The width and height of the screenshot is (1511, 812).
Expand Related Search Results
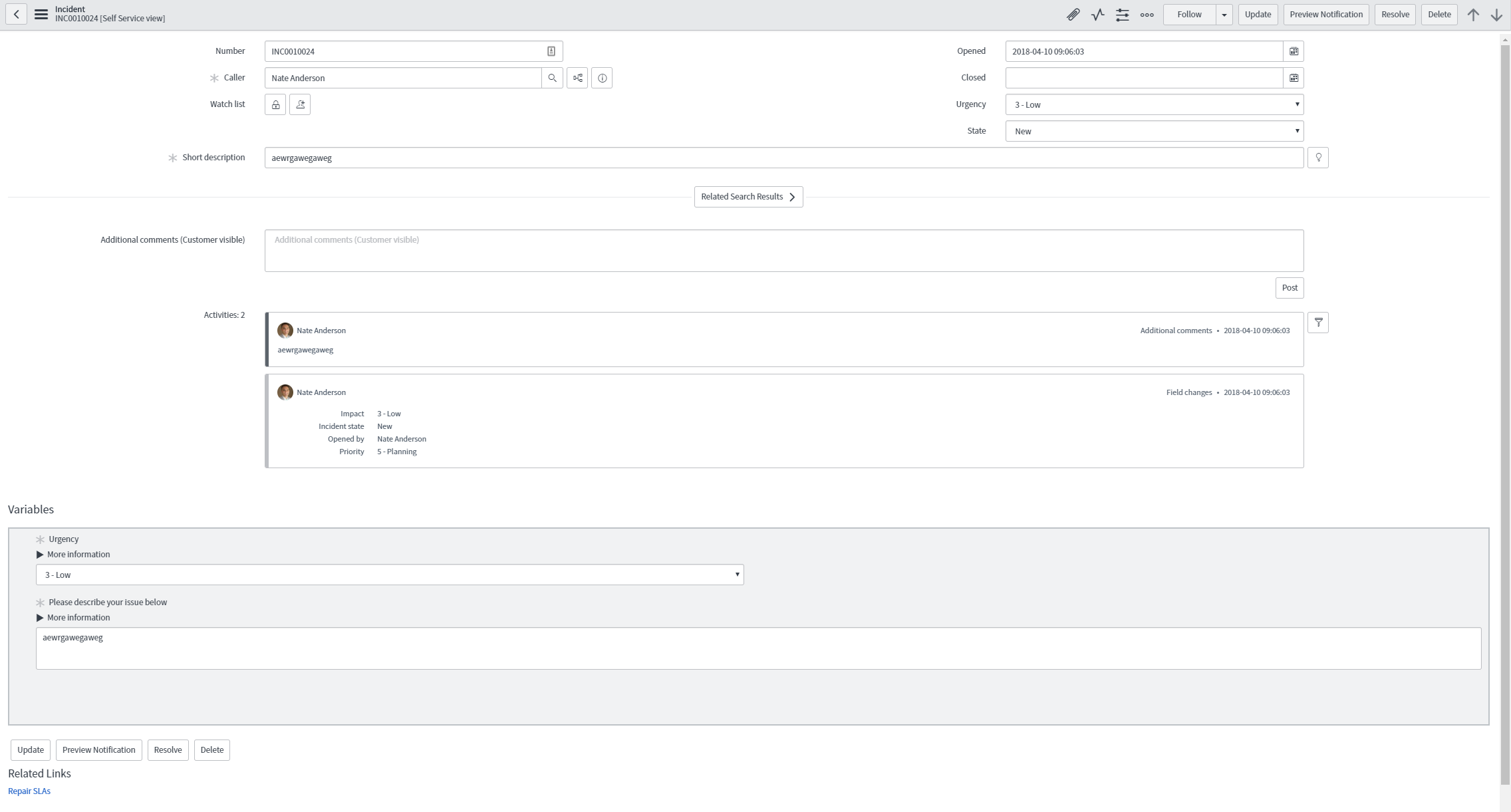click(748, 197)
